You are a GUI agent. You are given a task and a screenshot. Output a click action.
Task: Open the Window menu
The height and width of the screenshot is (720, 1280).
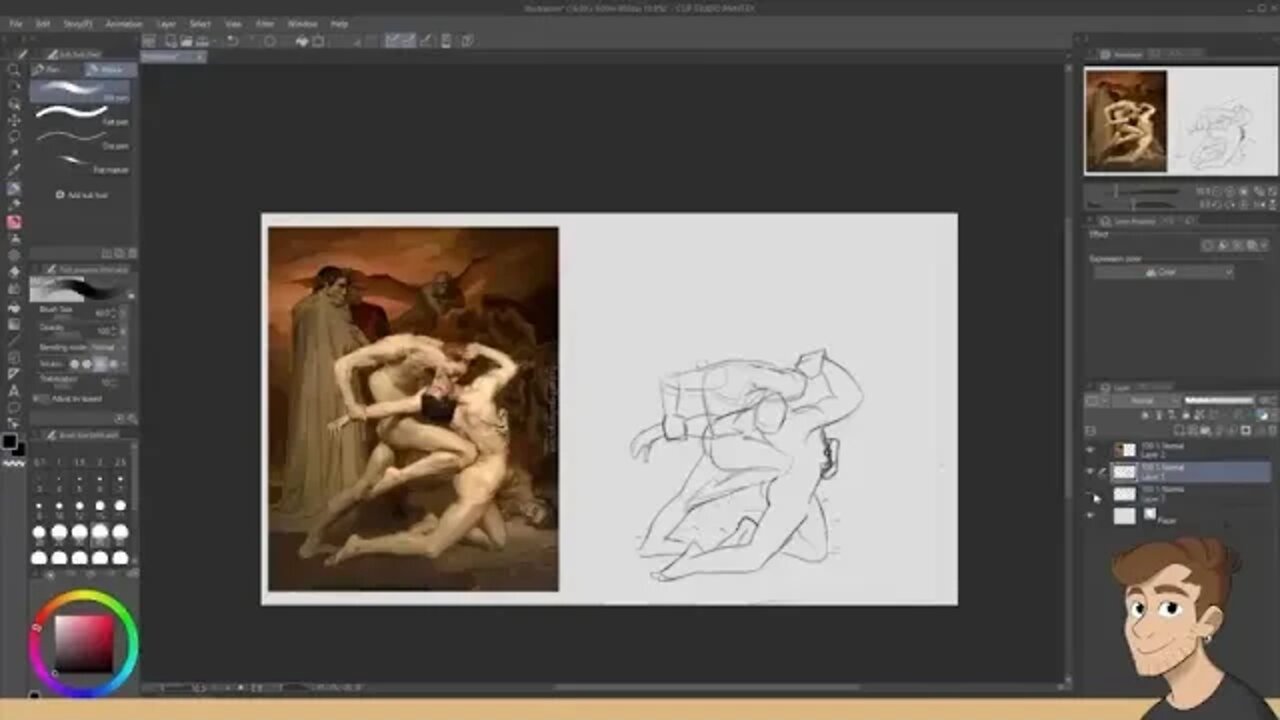302,23
